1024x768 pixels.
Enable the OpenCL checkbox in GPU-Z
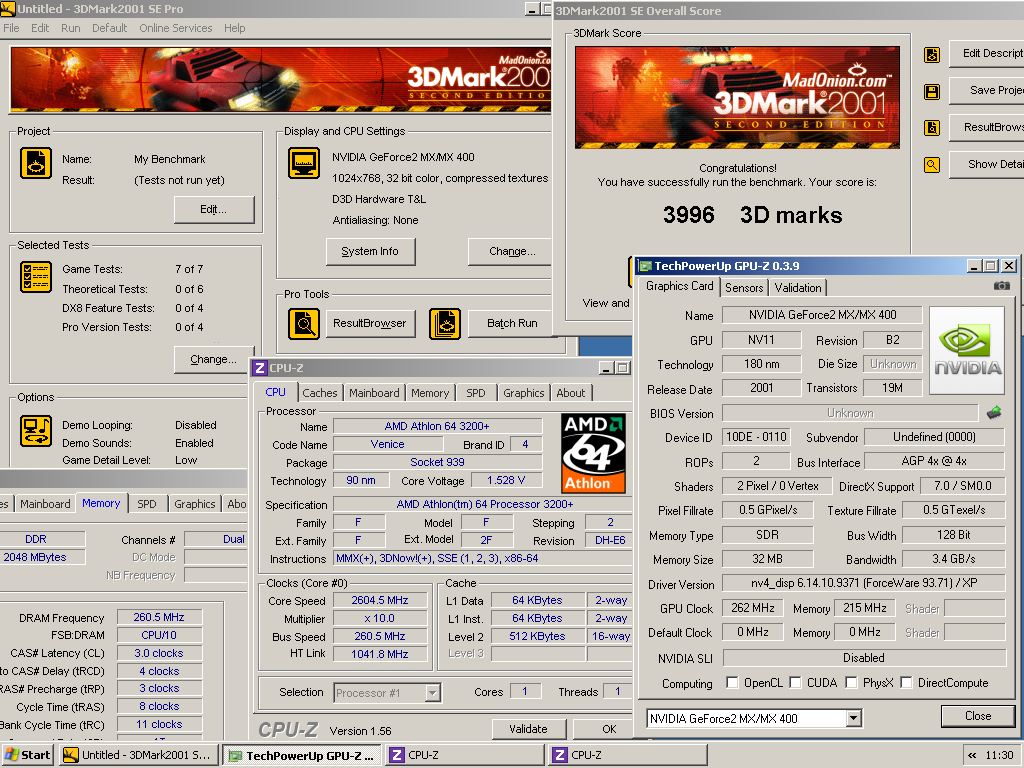(x=732, y=682)
